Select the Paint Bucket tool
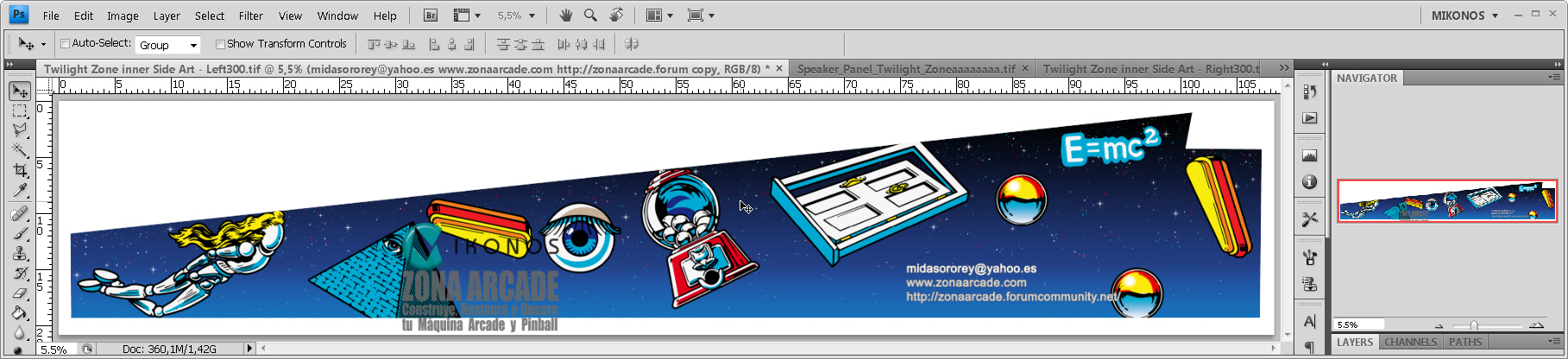Viewport: 1568px width, 359px height. click(x=19, y=313)
